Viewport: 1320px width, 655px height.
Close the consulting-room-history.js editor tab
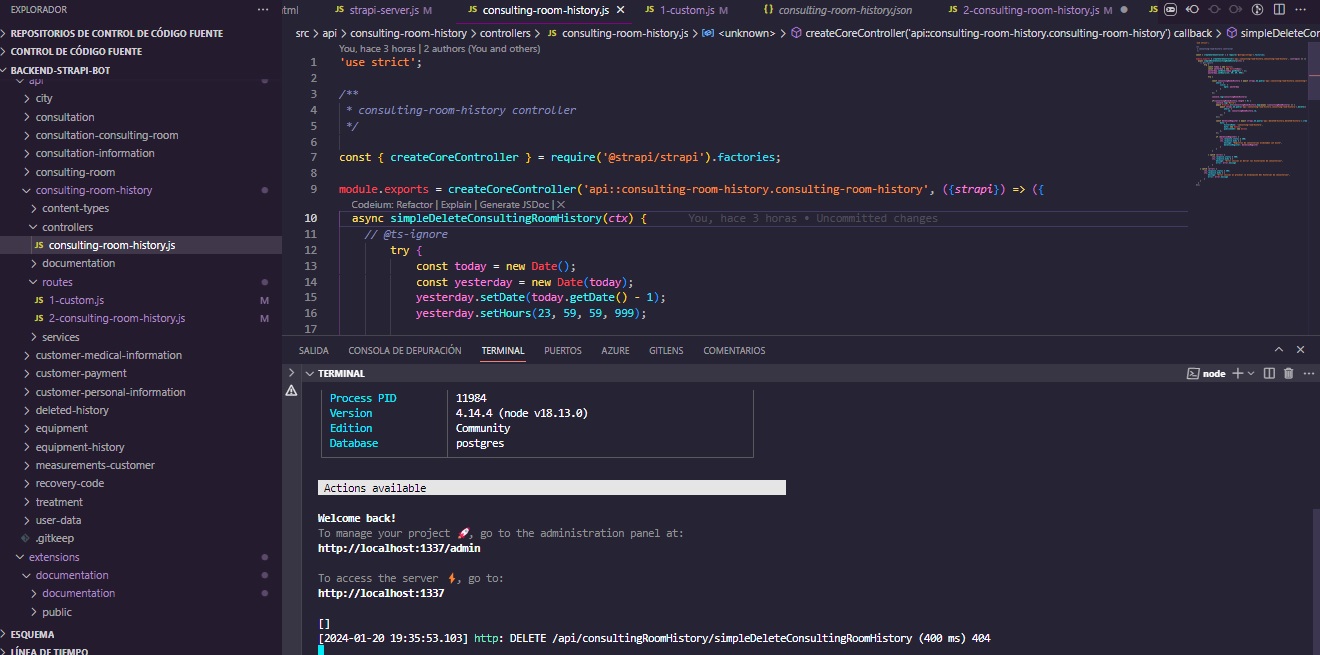620,10
